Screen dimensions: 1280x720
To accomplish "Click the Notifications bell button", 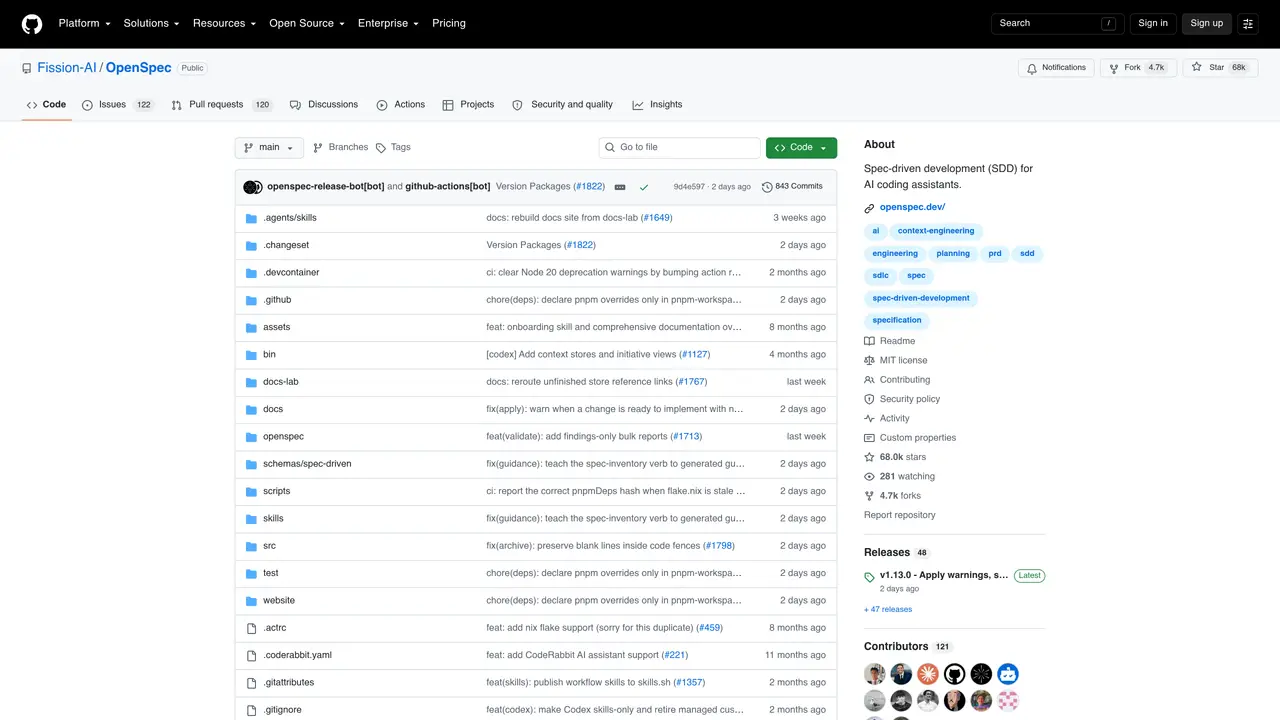I will (x=1056, y=68).
